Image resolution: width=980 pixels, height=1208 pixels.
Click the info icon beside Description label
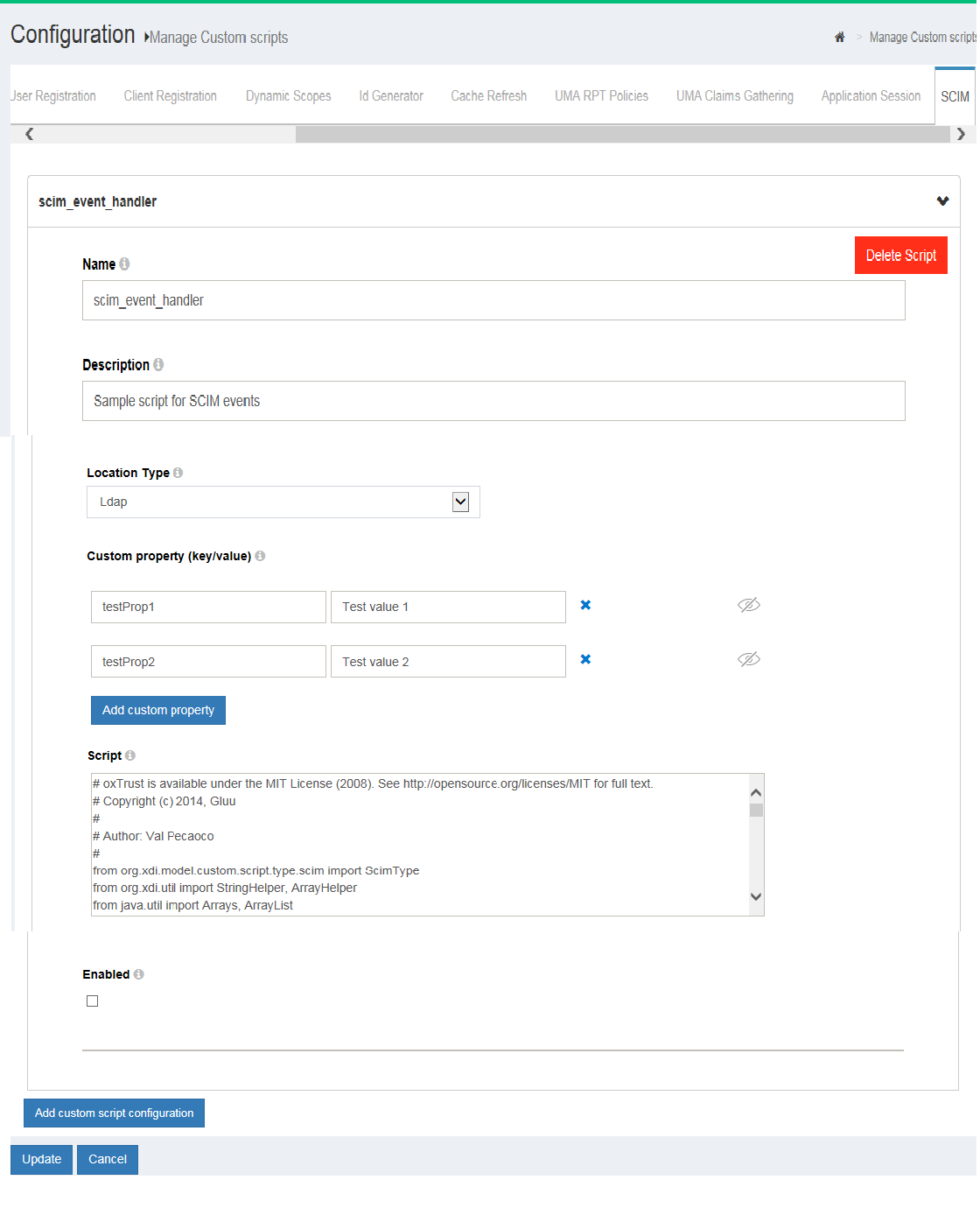(x=158, y=364)
